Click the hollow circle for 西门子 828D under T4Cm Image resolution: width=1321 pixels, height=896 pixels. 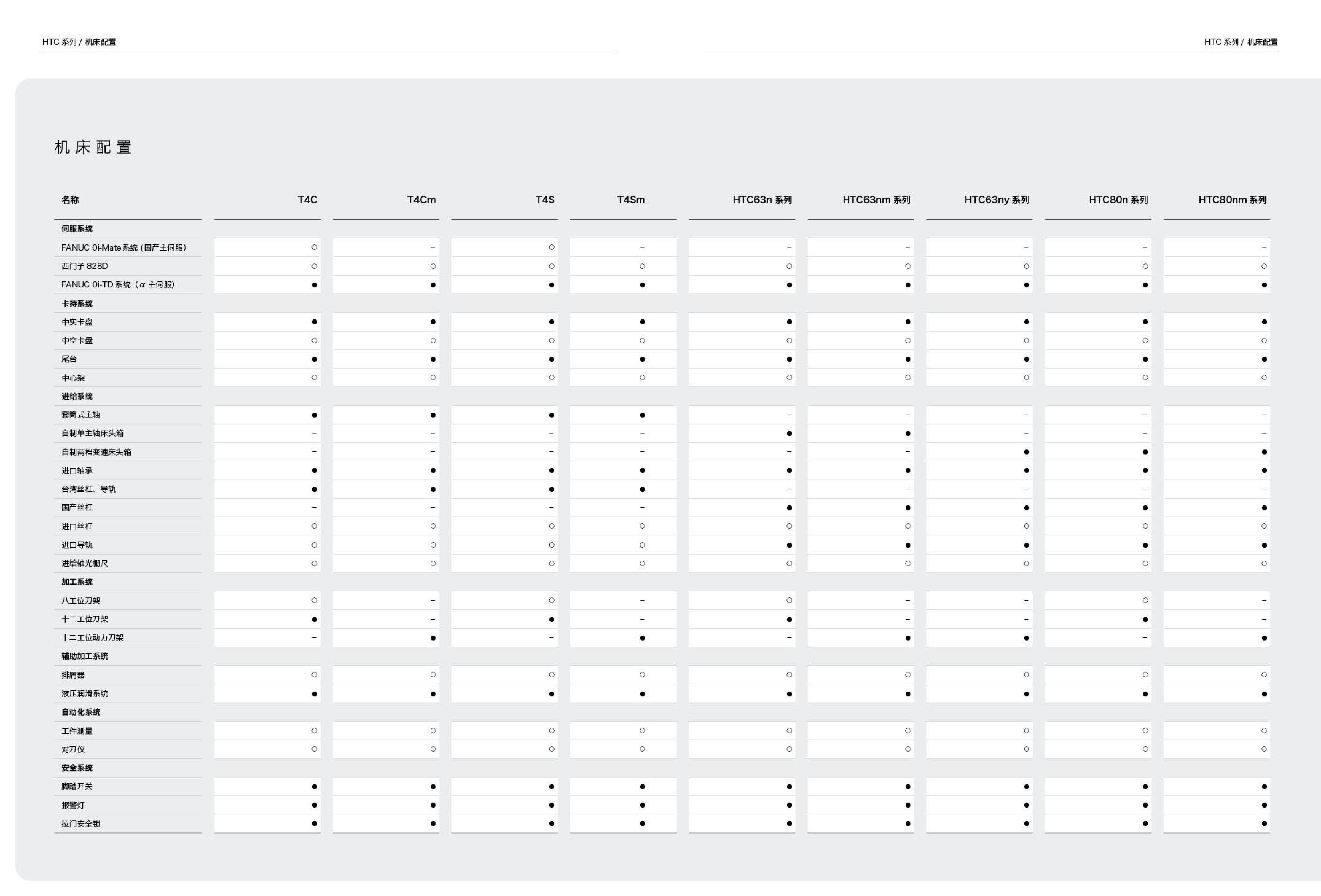433,266
